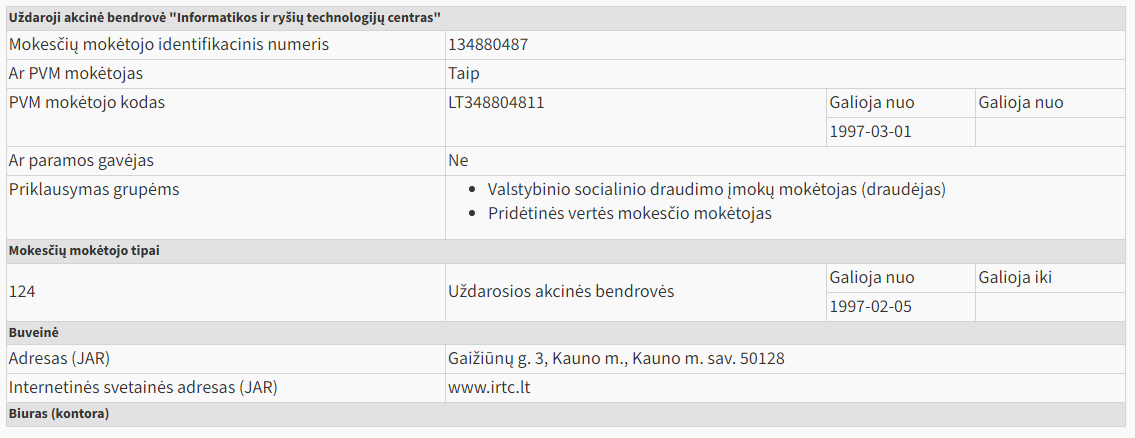Image resolution: width=1135 pixels, height=438 pixels.
Task: Click the "PVM mokėtojo kodas" label
Action: pos(87,103)
